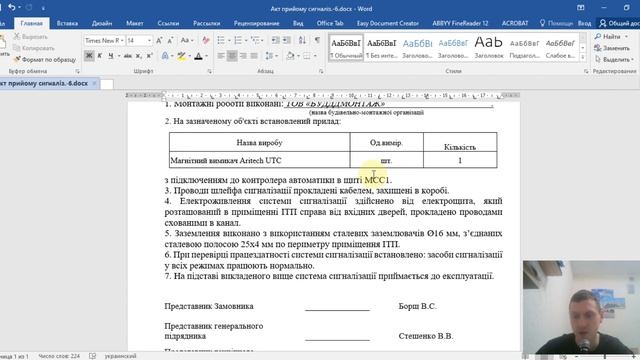
Task: Click the language indicator украинский in status bar
Action: click(x=120, y=356)
